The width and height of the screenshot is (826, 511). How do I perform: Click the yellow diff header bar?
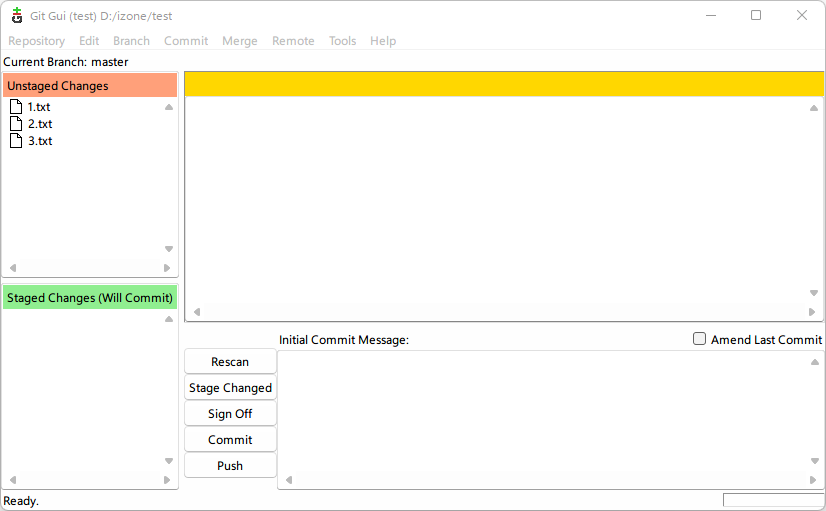504,84
